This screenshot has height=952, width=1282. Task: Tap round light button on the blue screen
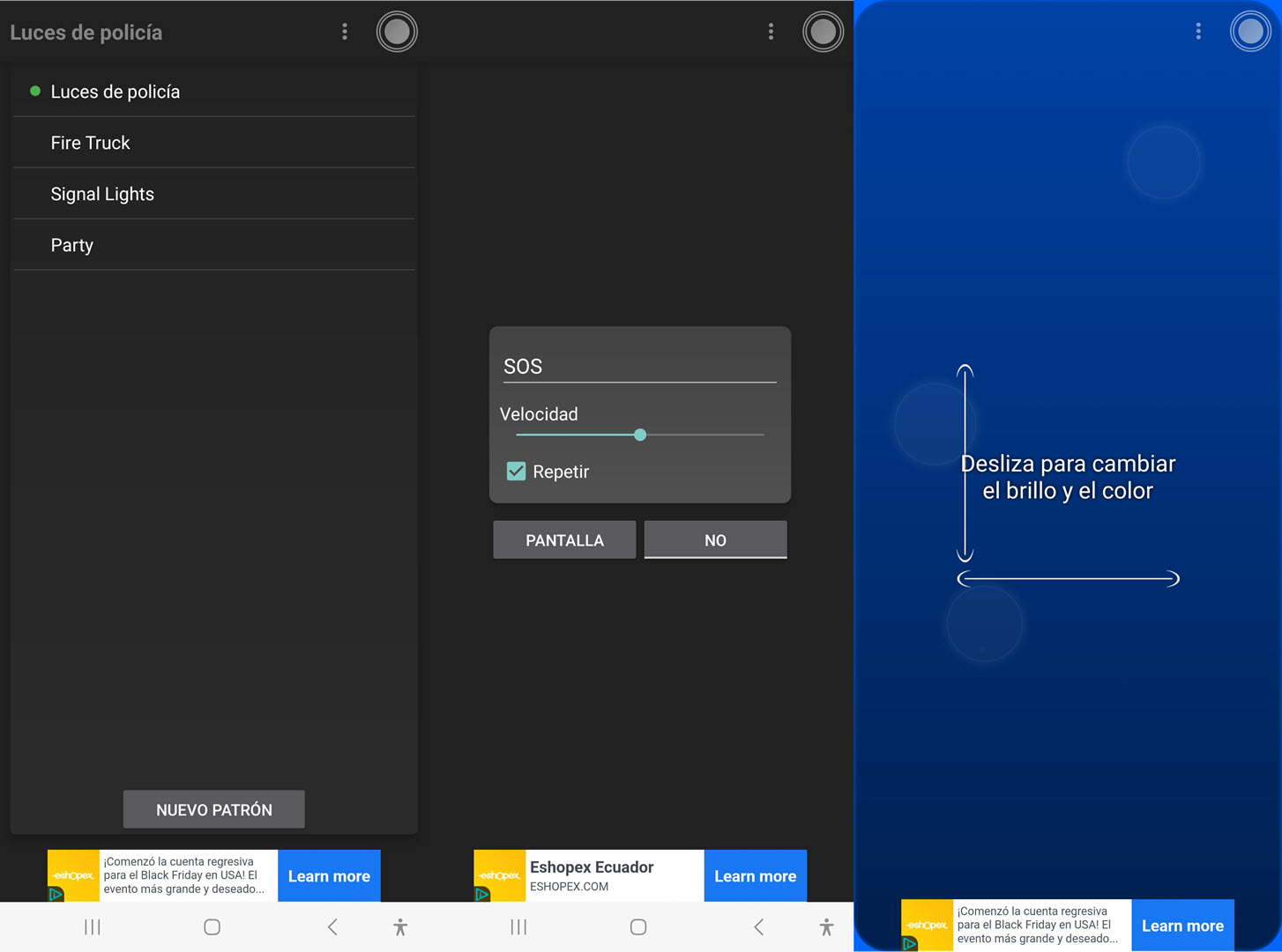tap(1250, 32)
